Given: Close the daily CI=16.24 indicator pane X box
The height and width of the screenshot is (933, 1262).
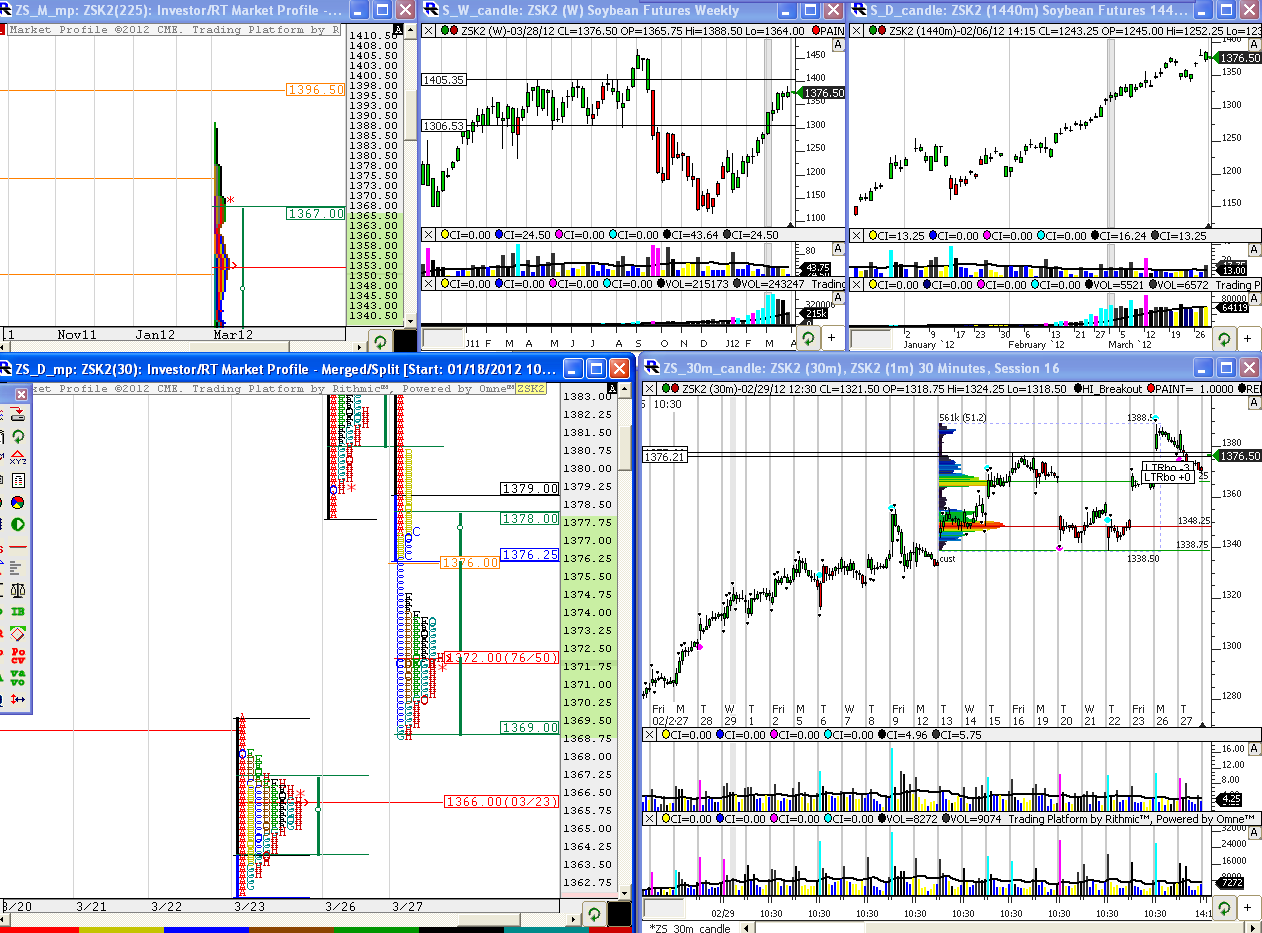Looking at the screenshot, I should click(857, 235).
